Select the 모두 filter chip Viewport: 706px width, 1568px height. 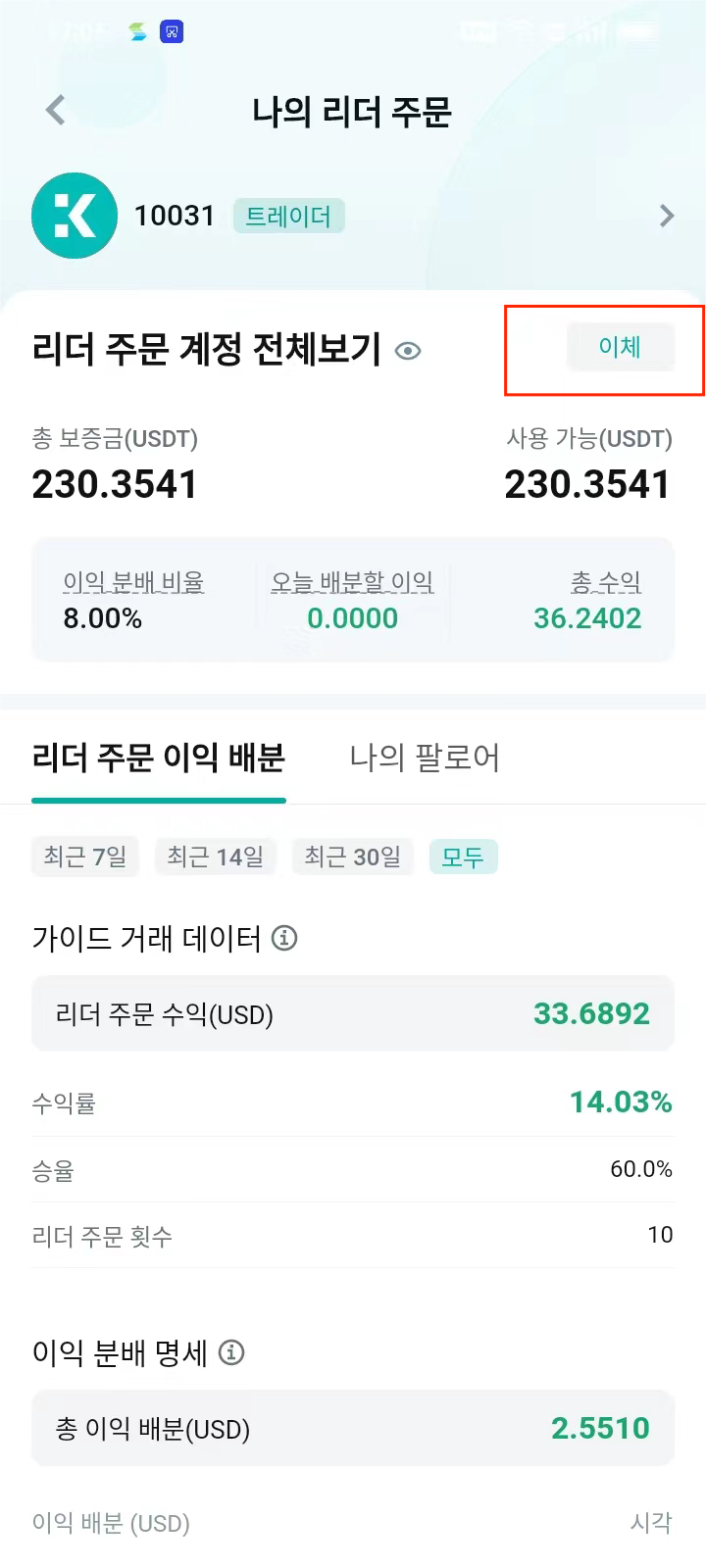[x=463, y=857]
